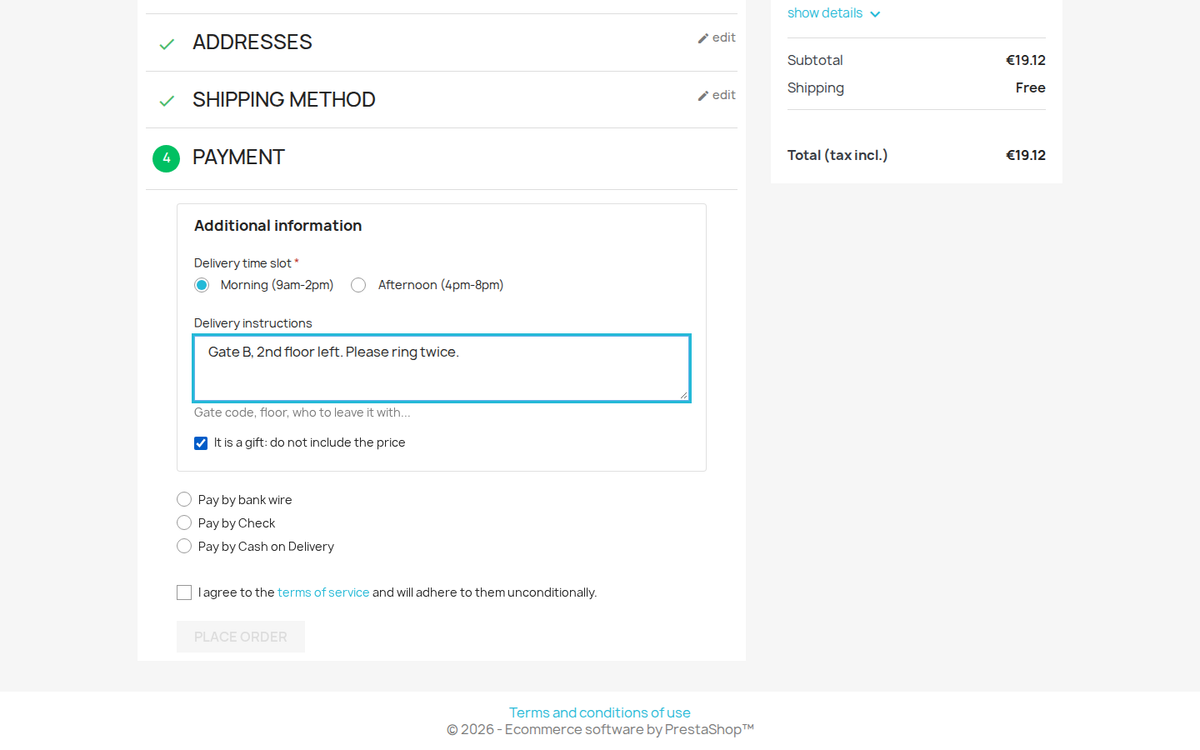Choose Pay by Cash on Delivery
Viewport: 1200px width, 750px height.
tap(184, 546)
